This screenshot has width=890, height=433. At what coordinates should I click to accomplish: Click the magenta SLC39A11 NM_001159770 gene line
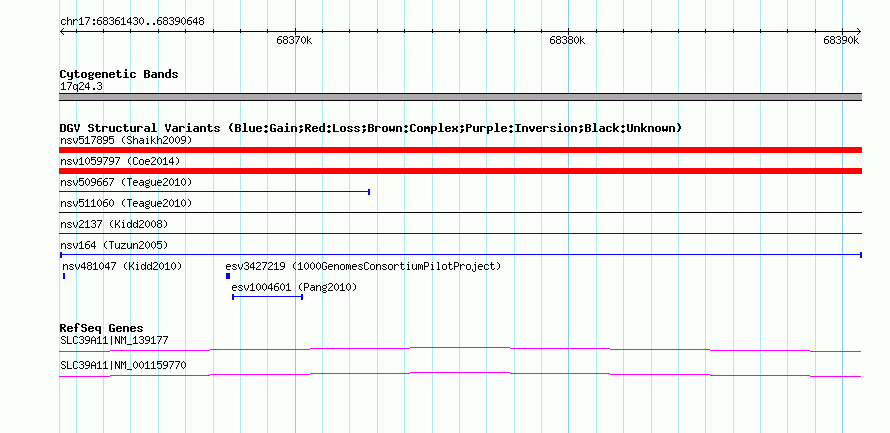coord(460,375)
